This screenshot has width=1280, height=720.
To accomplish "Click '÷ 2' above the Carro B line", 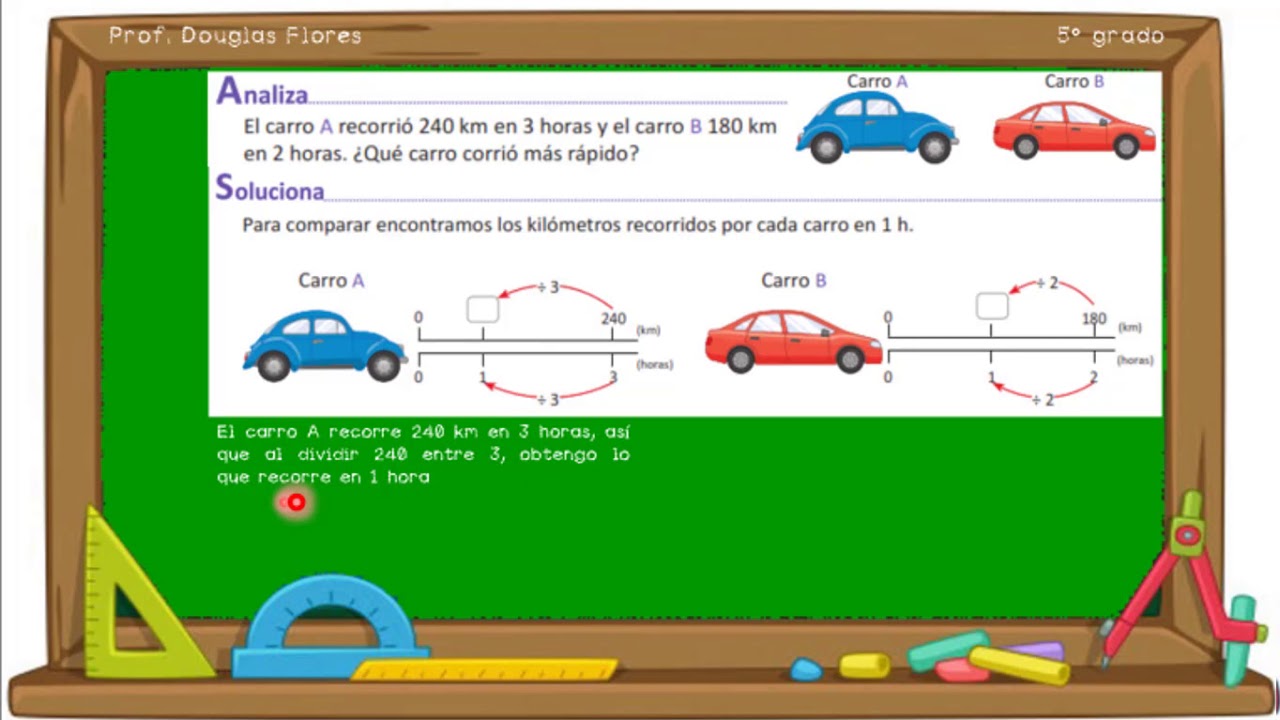I will click(x=1047, y=284).
